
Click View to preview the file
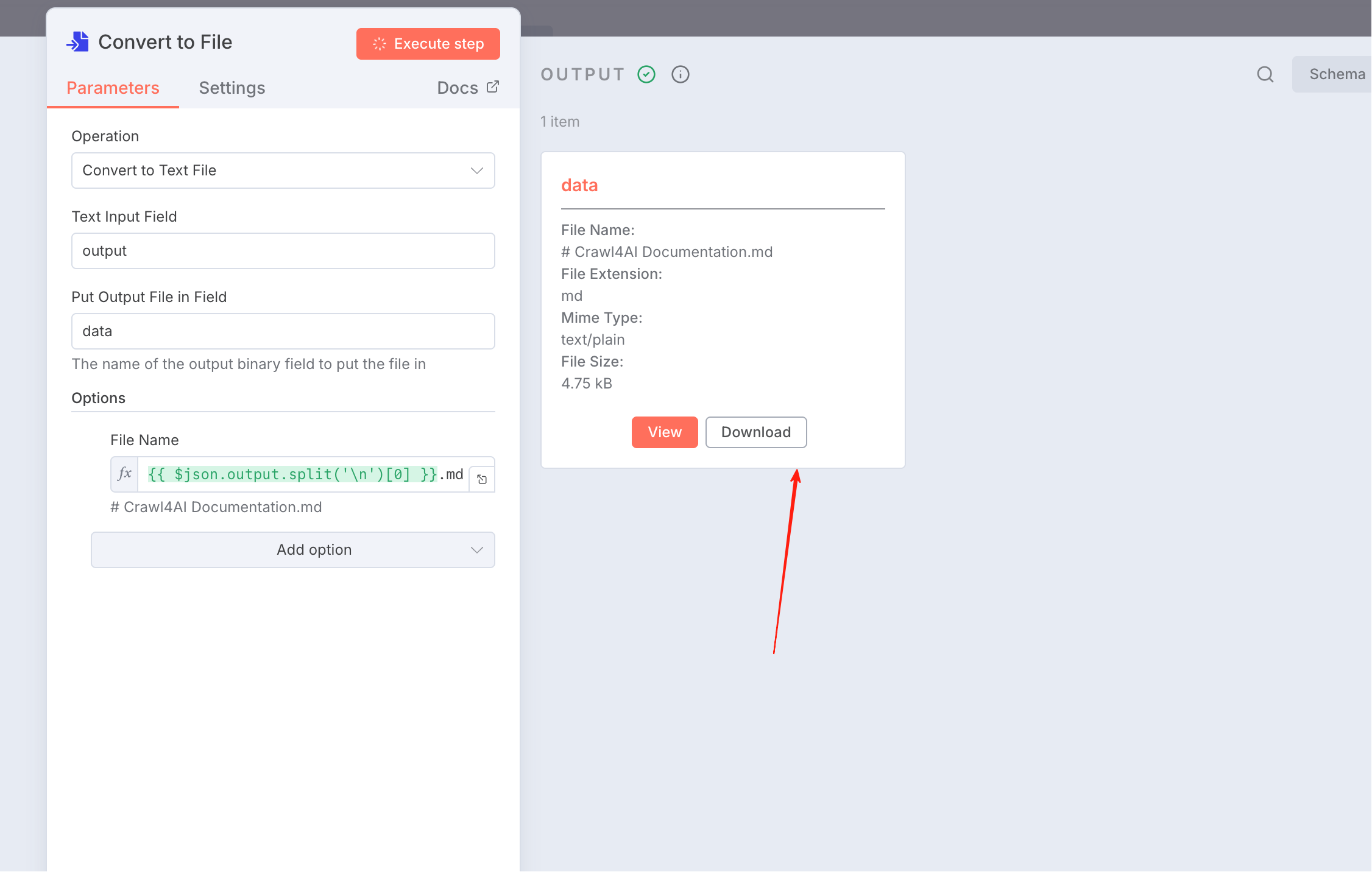coord(664,432)
